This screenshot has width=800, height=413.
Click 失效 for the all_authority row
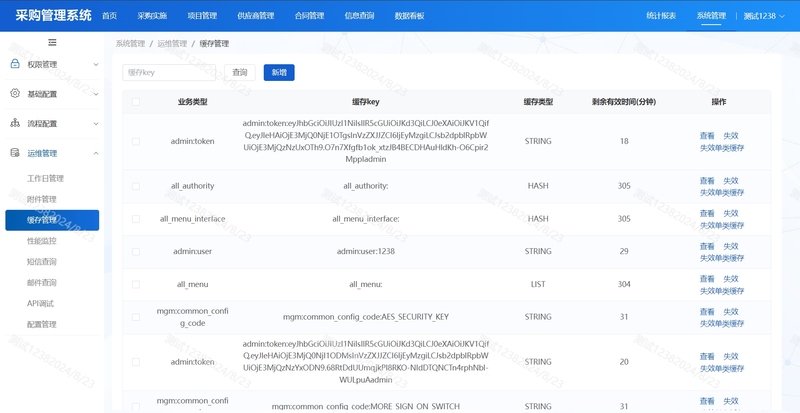(x=731, y=181)
